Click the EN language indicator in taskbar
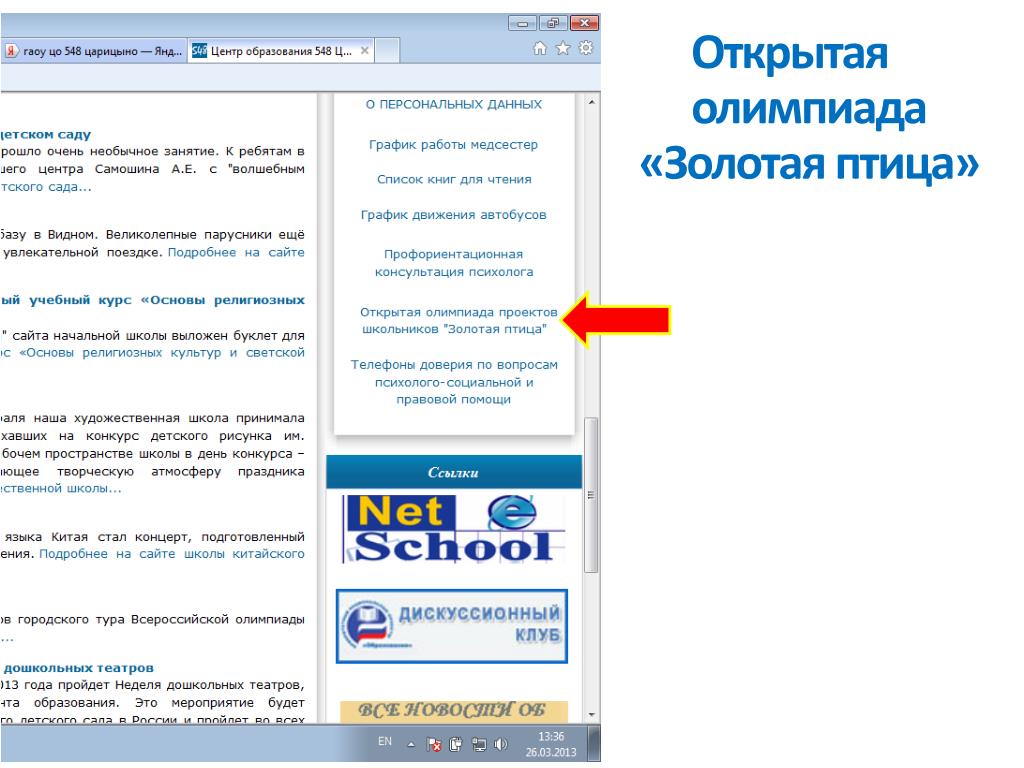Viewport: 1024px width, 768px height. click(385, 742)
